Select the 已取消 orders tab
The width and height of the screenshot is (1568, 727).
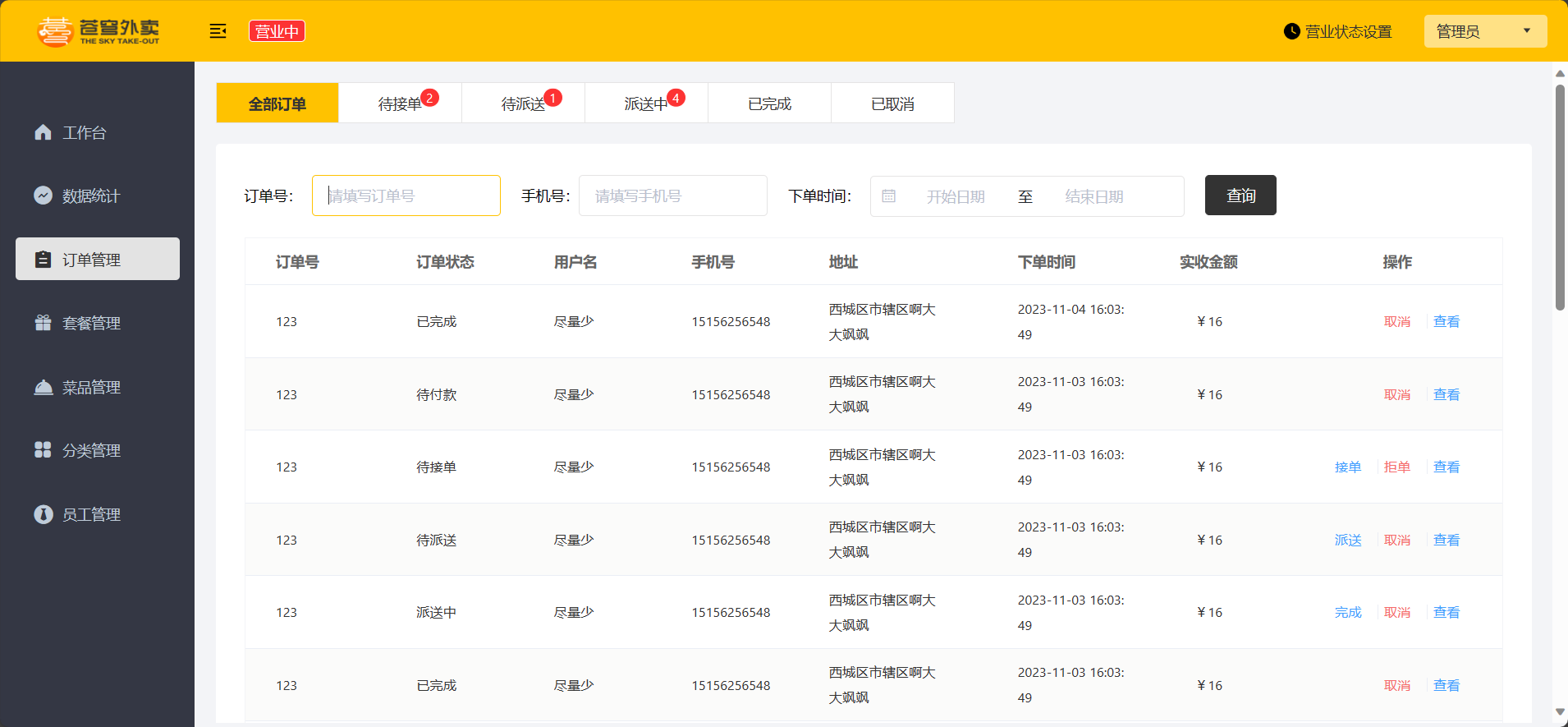pos(892,104)
